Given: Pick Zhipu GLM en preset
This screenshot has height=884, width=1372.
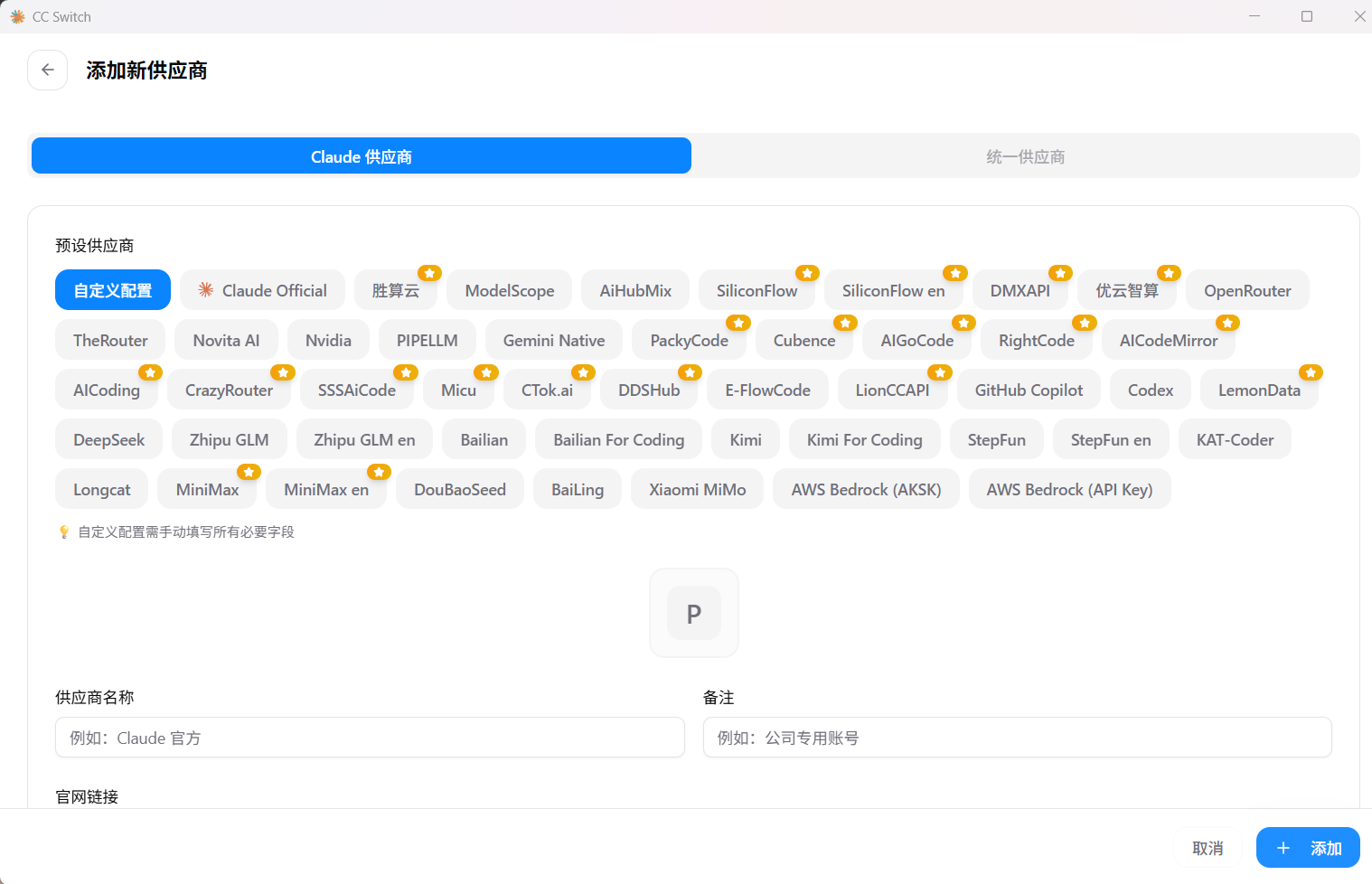Looking at the screenshot, I should point(364,439).
